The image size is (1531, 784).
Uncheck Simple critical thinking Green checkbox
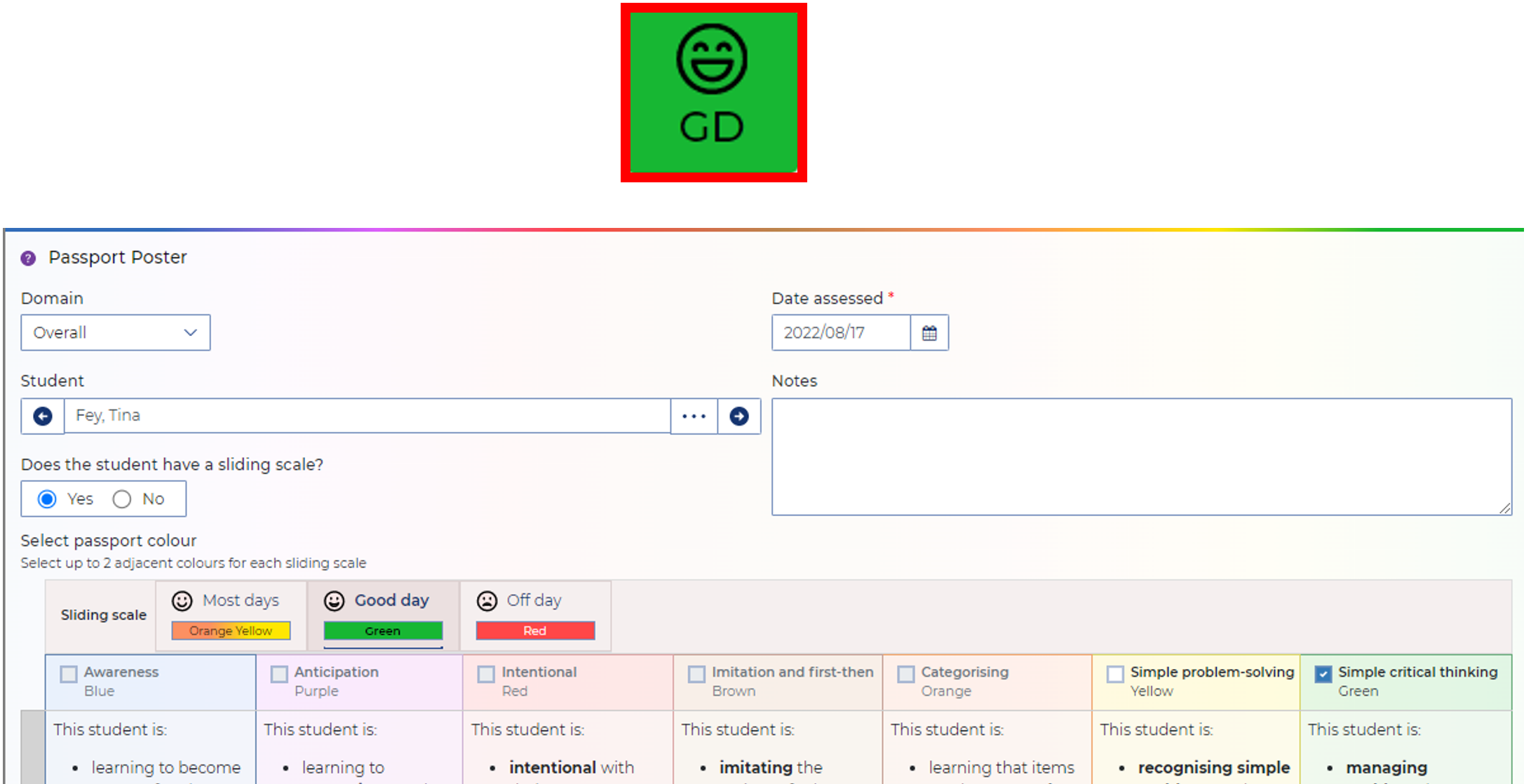point(1323,674)
